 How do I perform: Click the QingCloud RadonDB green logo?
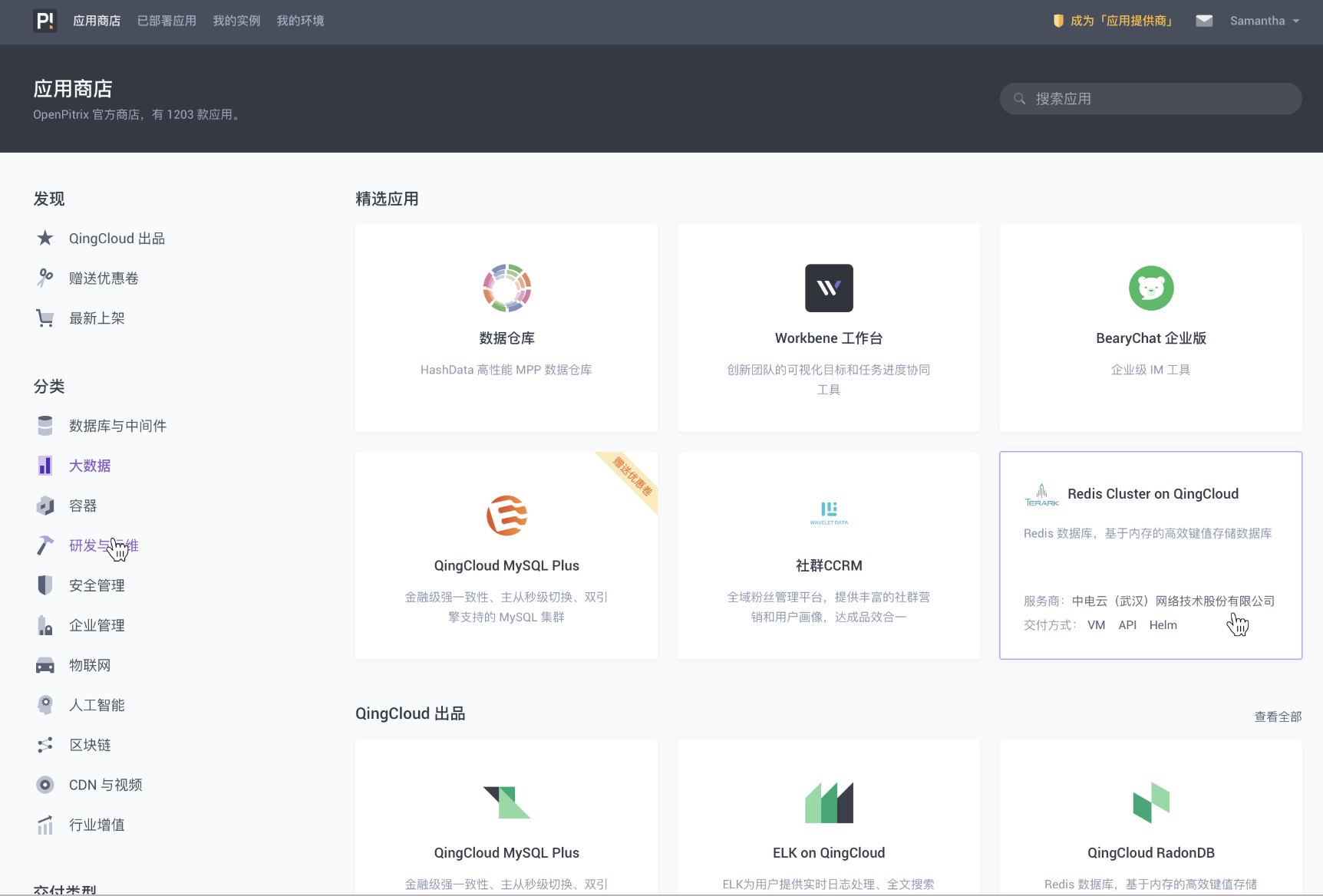pos(1151,802)
